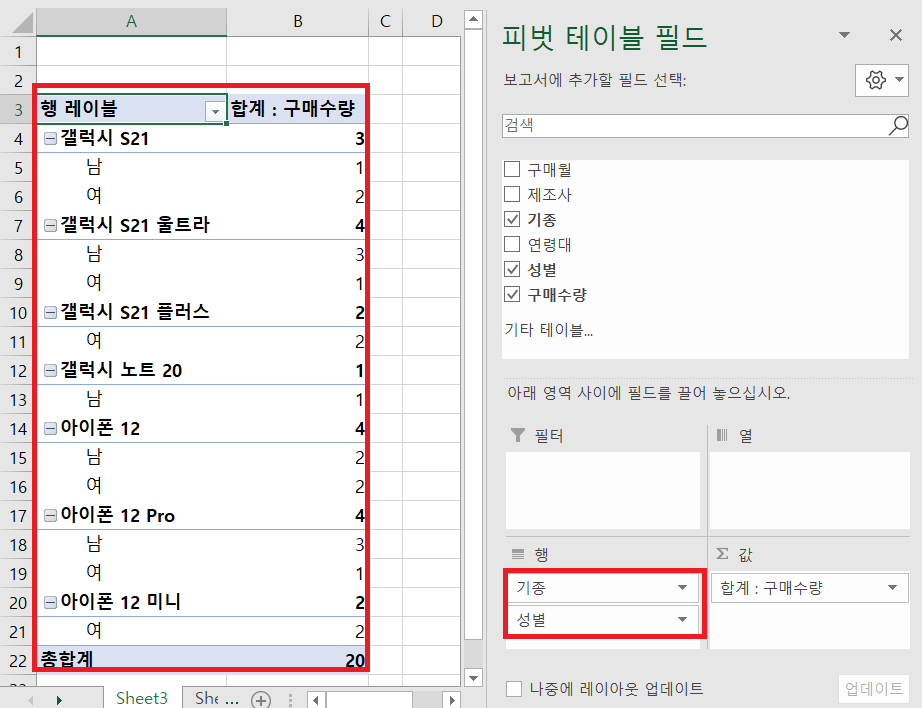Switch to the truncated She... sheet tab
This screenshot has width=922, height=708.
tap(216, 698)
